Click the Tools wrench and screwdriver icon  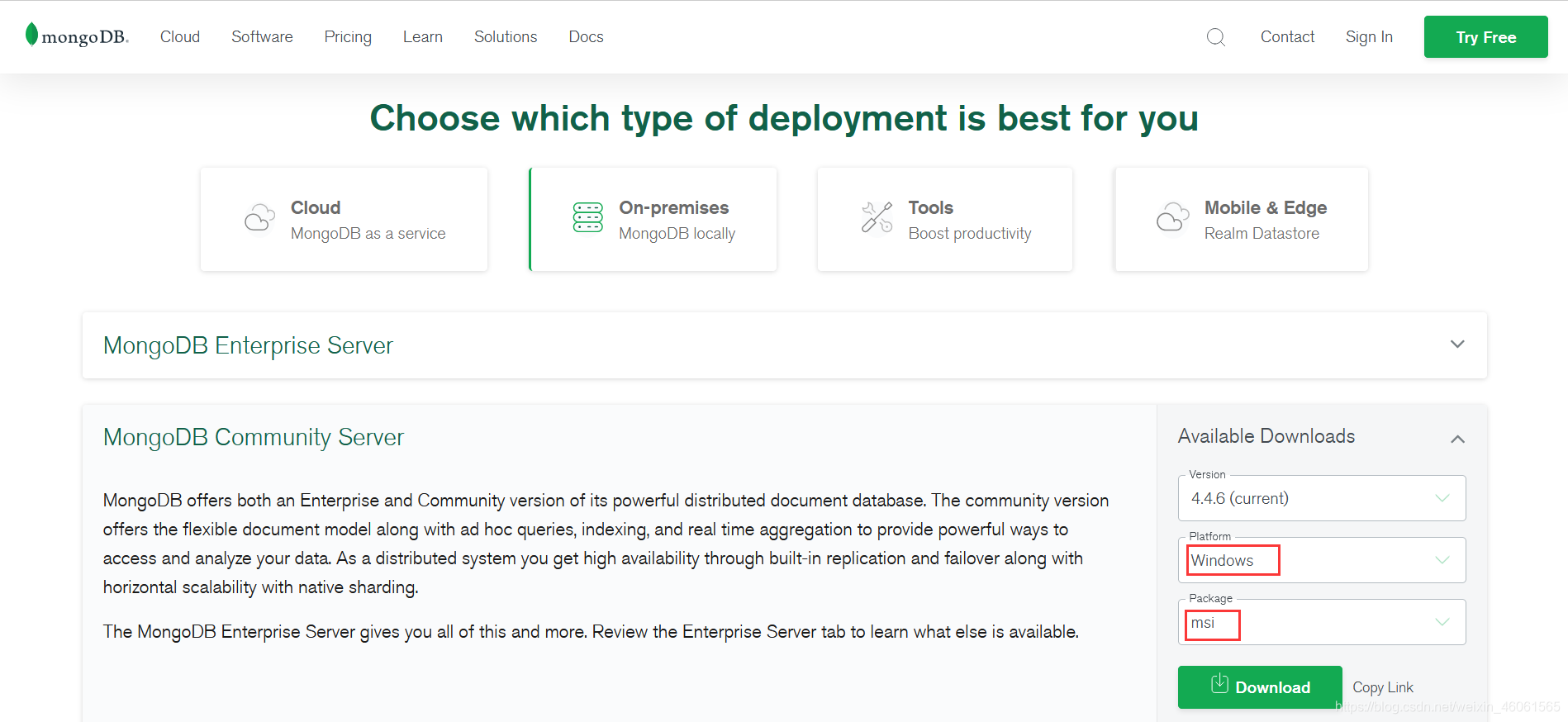point(877,218)
